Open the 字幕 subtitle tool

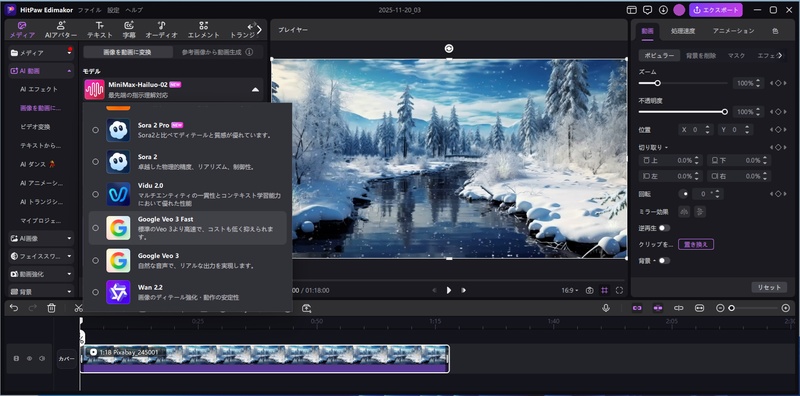[129, 30]
